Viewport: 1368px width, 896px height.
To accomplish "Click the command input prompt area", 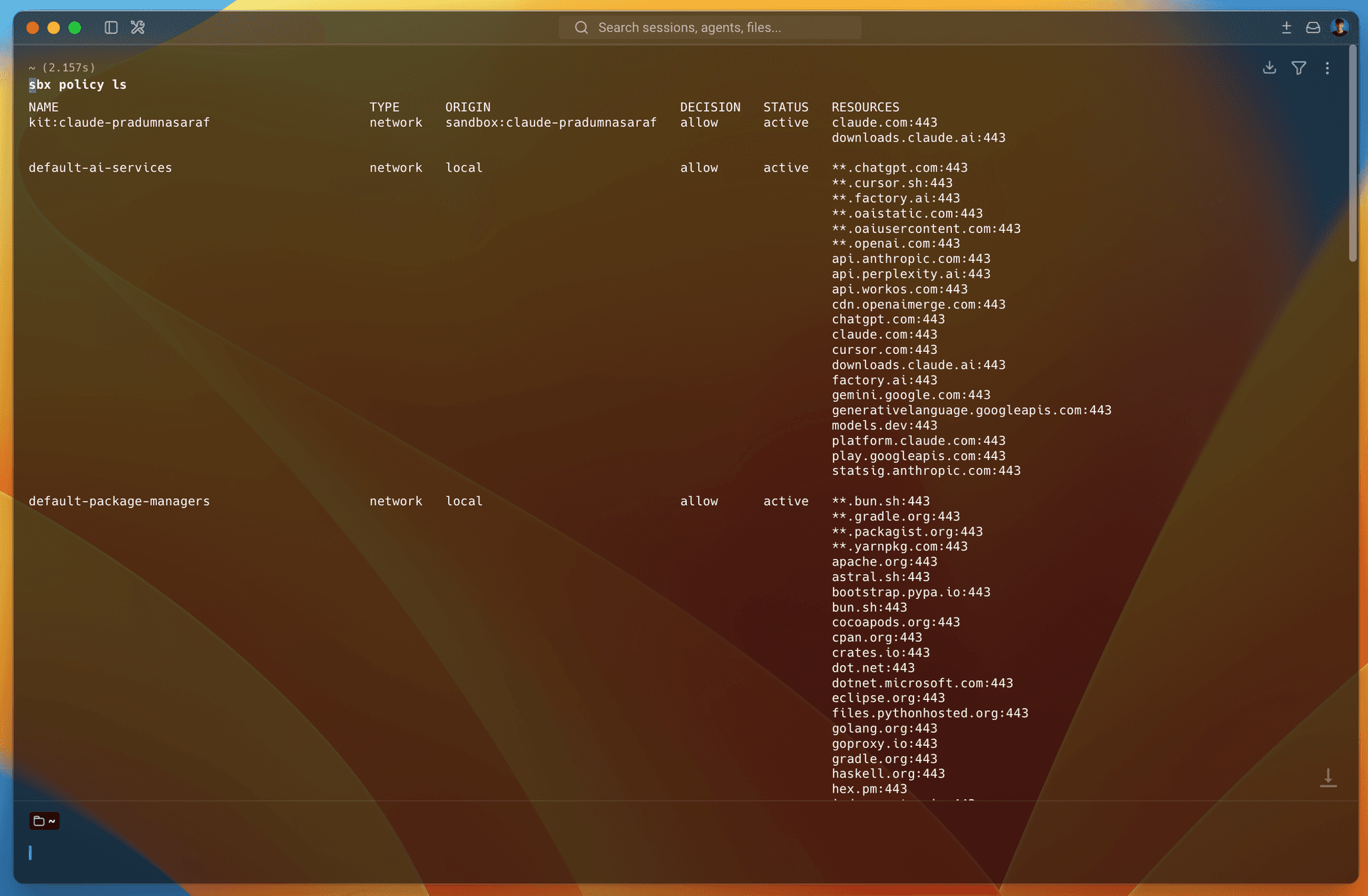I will [684, 853].
